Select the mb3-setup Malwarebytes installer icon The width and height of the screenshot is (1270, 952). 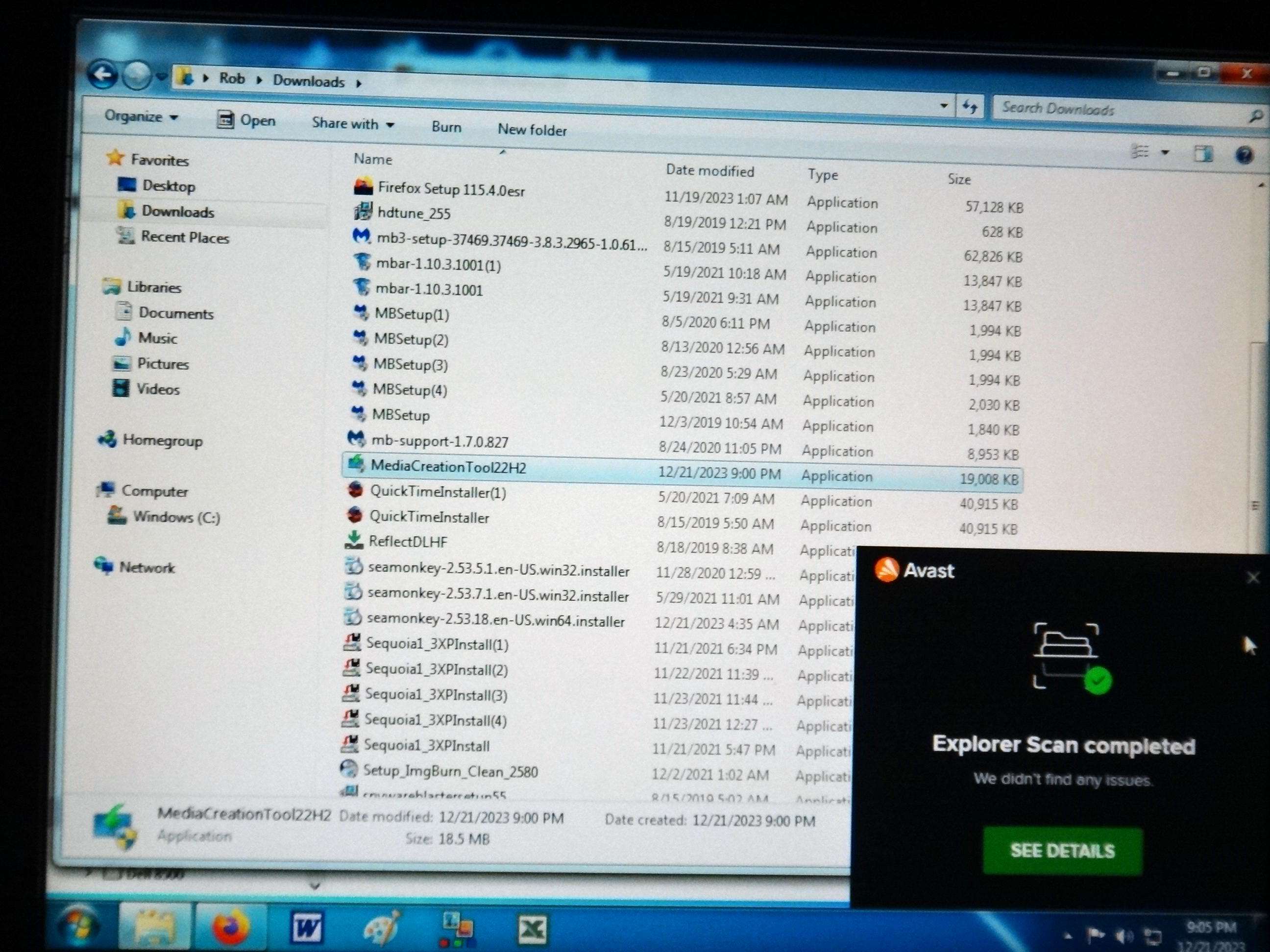tap(362, 237)
